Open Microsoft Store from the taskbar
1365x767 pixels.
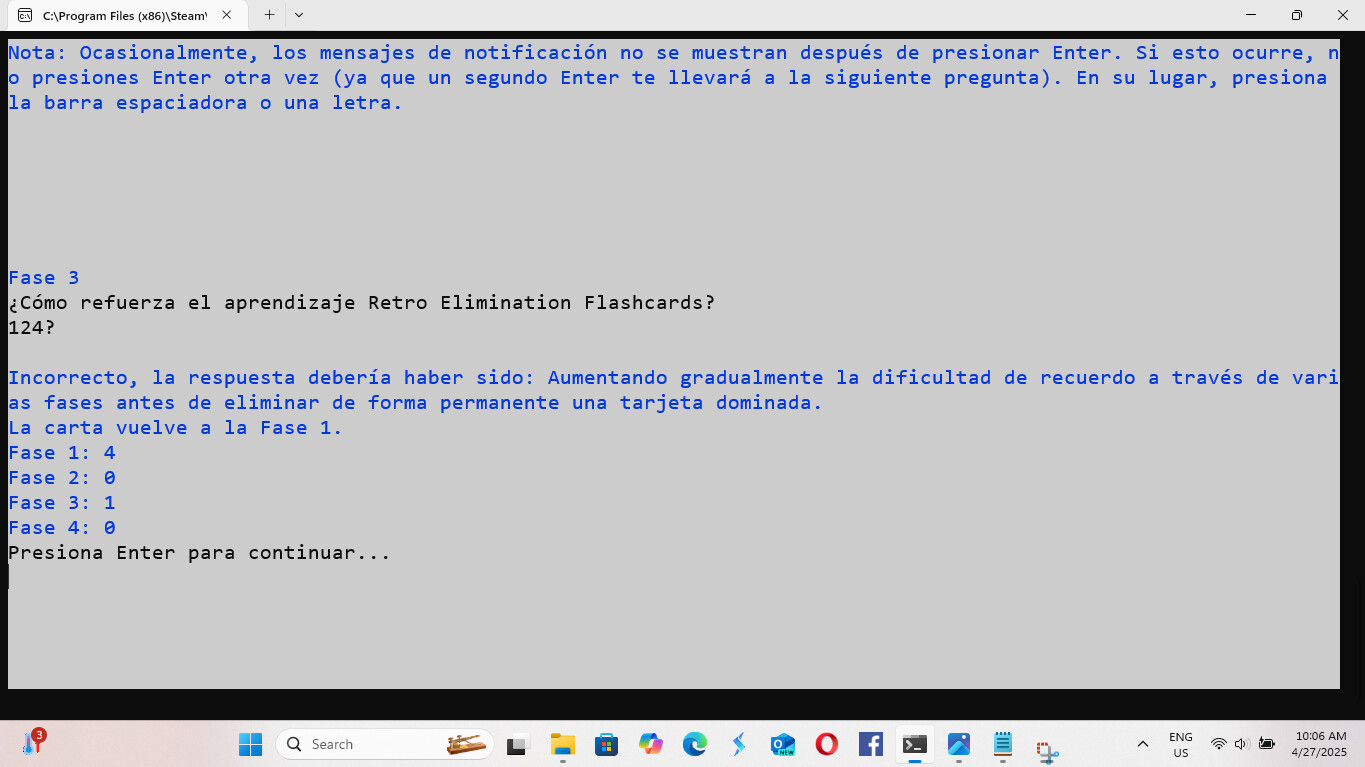(606, 744)
